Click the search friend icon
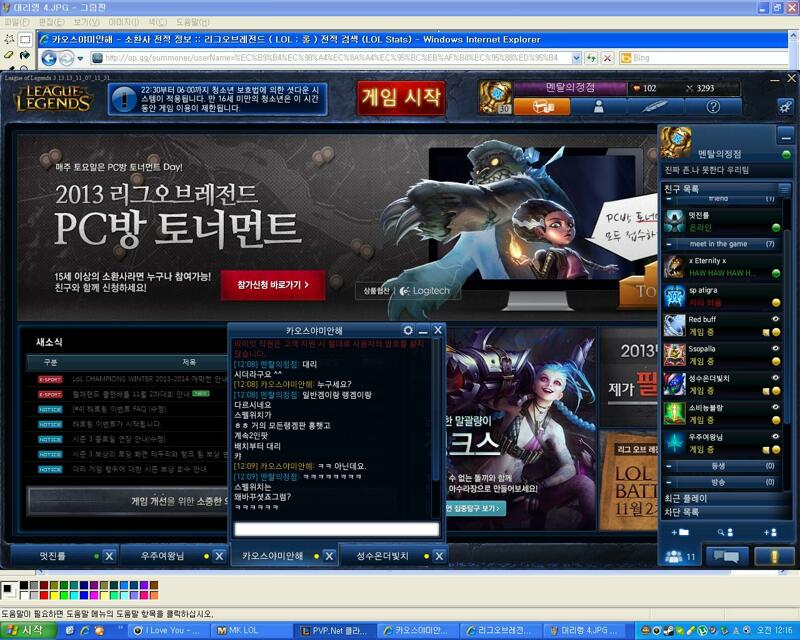800x640 pixels. 725,532
